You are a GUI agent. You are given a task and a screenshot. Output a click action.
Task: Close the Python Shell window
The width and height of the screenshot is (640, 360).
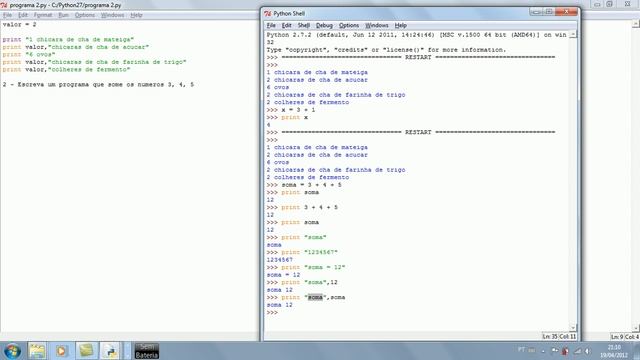(x=566, y=12)
